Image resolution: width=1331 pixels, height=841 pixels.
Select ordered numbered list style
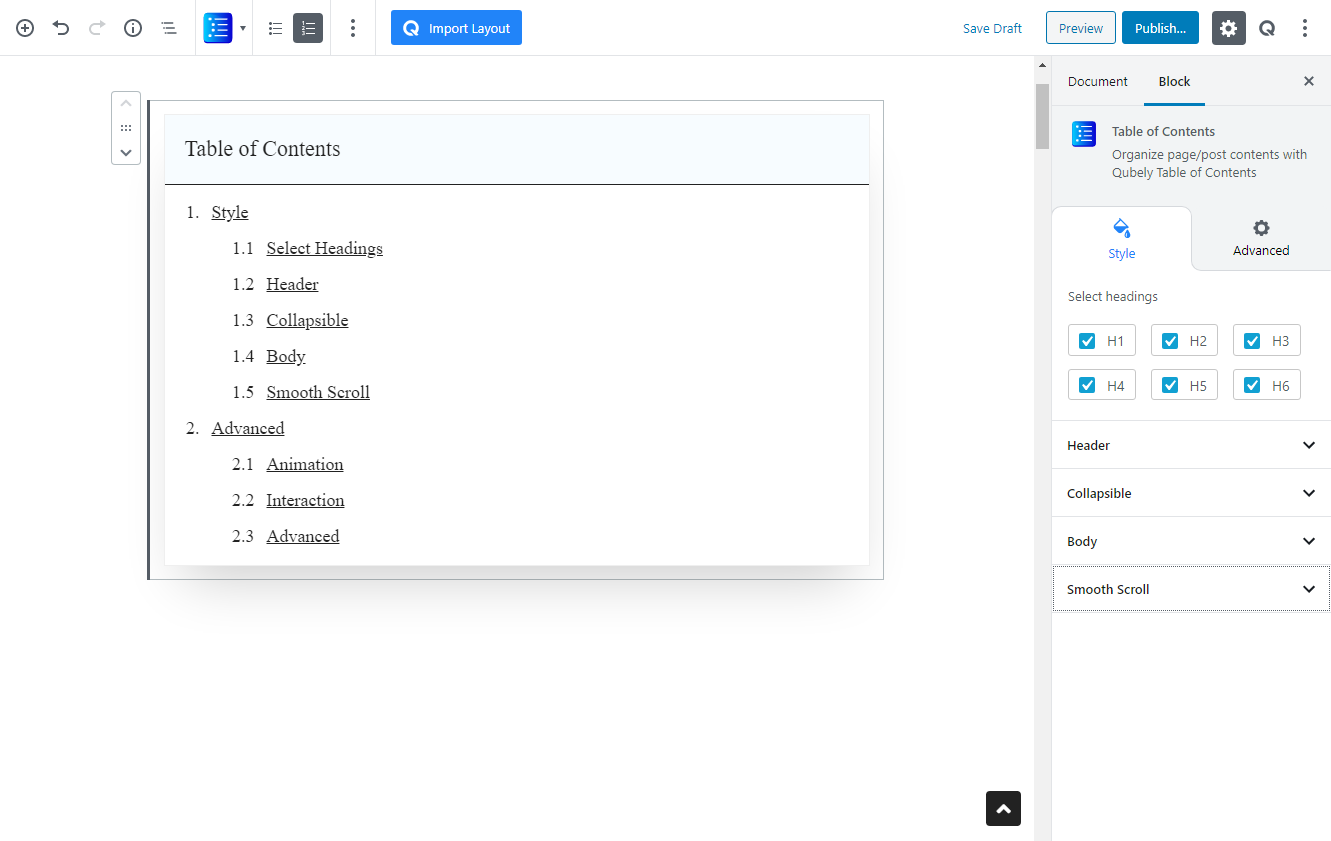[308, 28]
